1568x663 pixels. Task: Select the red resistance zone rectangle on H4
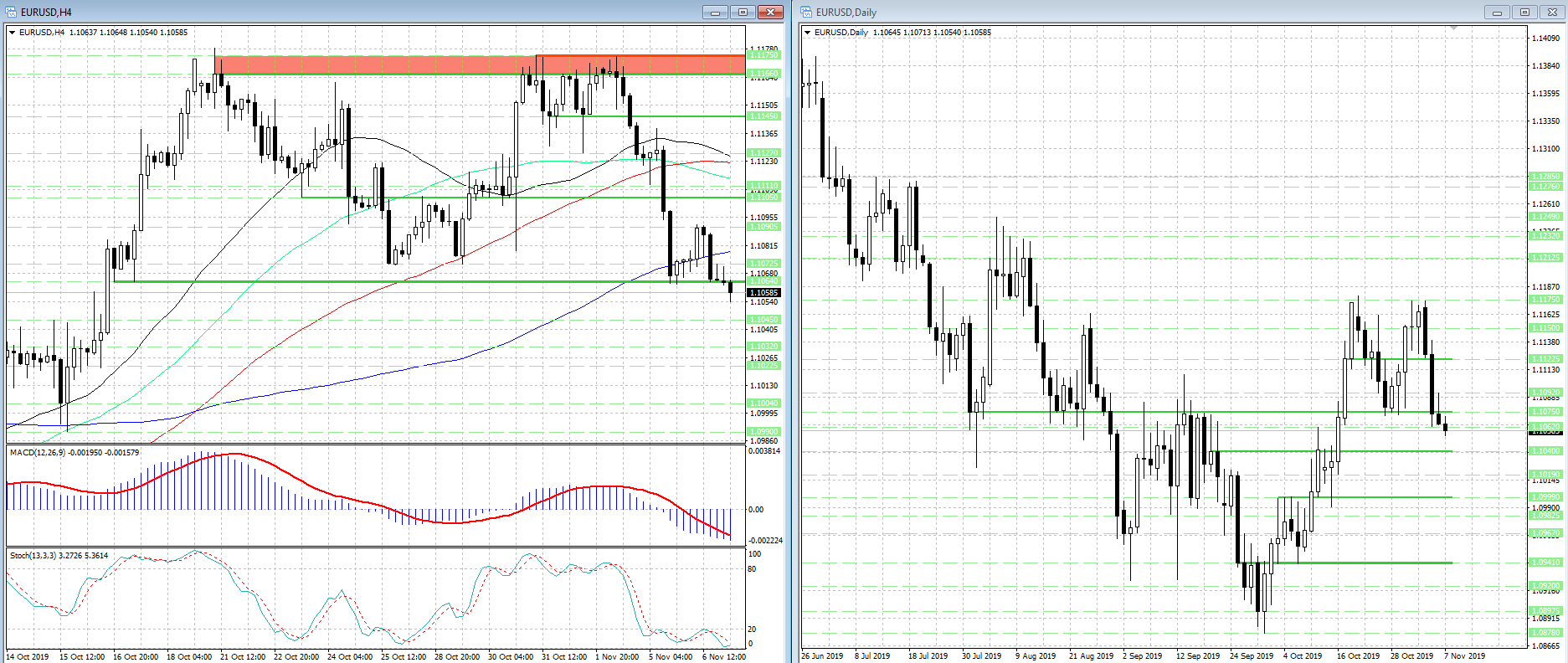tap(377, 64)
